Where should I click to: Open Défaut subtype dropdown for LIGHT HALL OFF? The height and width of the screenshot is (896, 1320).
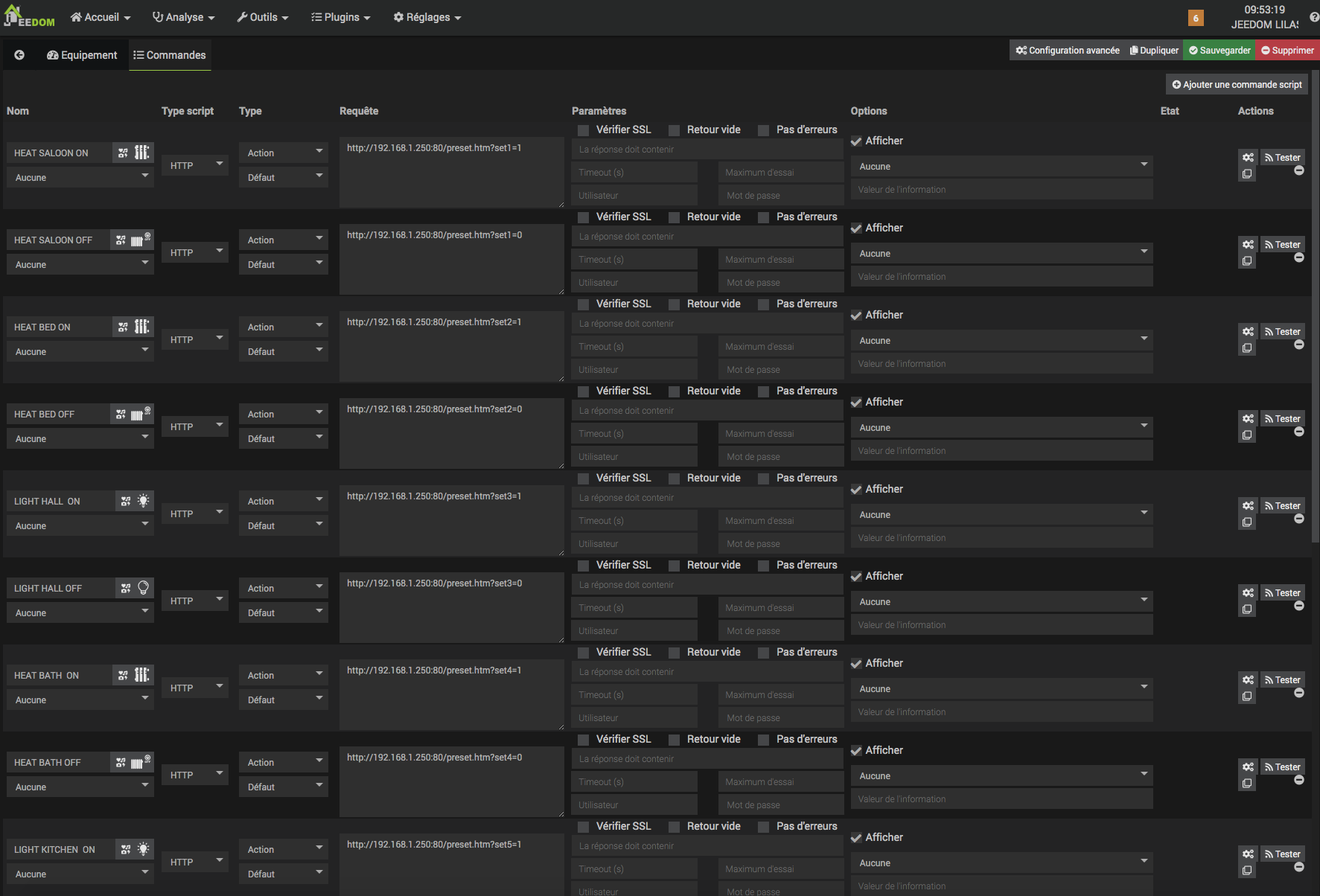click(x=283, y=613)
